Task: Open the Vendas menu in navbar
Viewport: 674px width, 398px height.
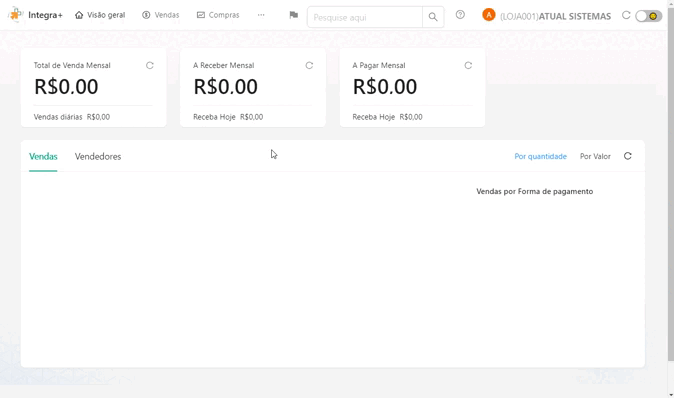Action: pos(161,15)
